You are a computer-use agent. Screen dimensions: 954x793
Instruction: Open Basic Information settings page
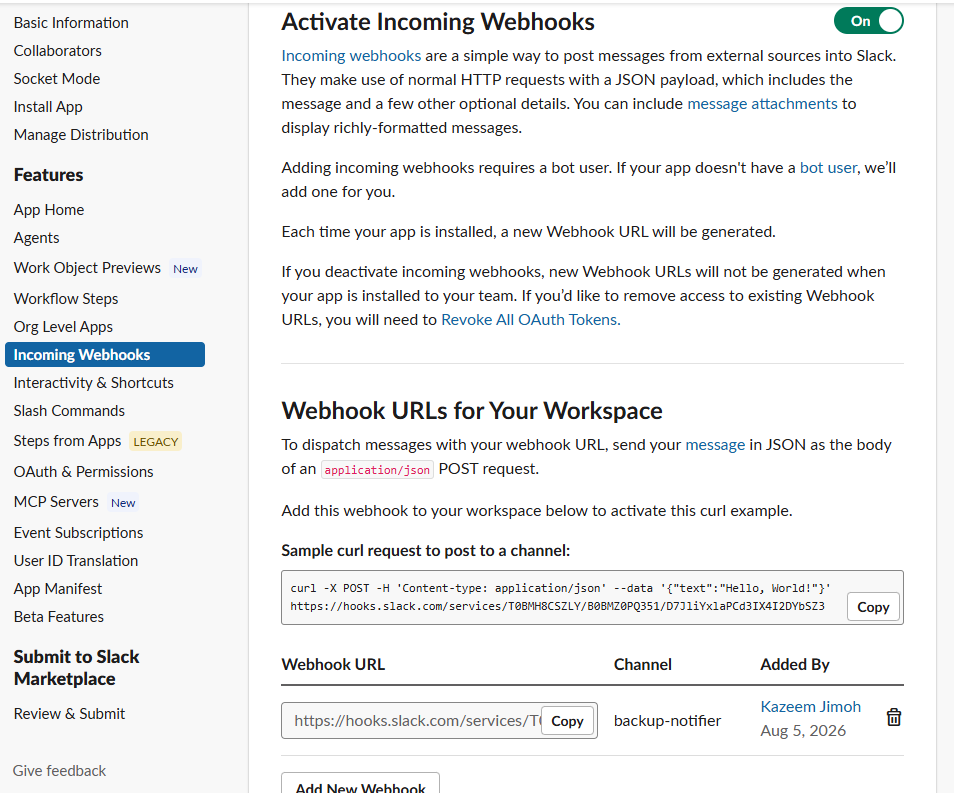coord(71,23)
